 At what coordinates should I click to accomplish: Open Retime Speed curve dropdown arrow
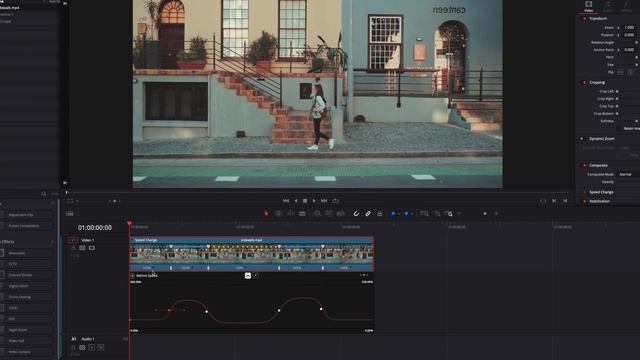(x=132, y=276)
